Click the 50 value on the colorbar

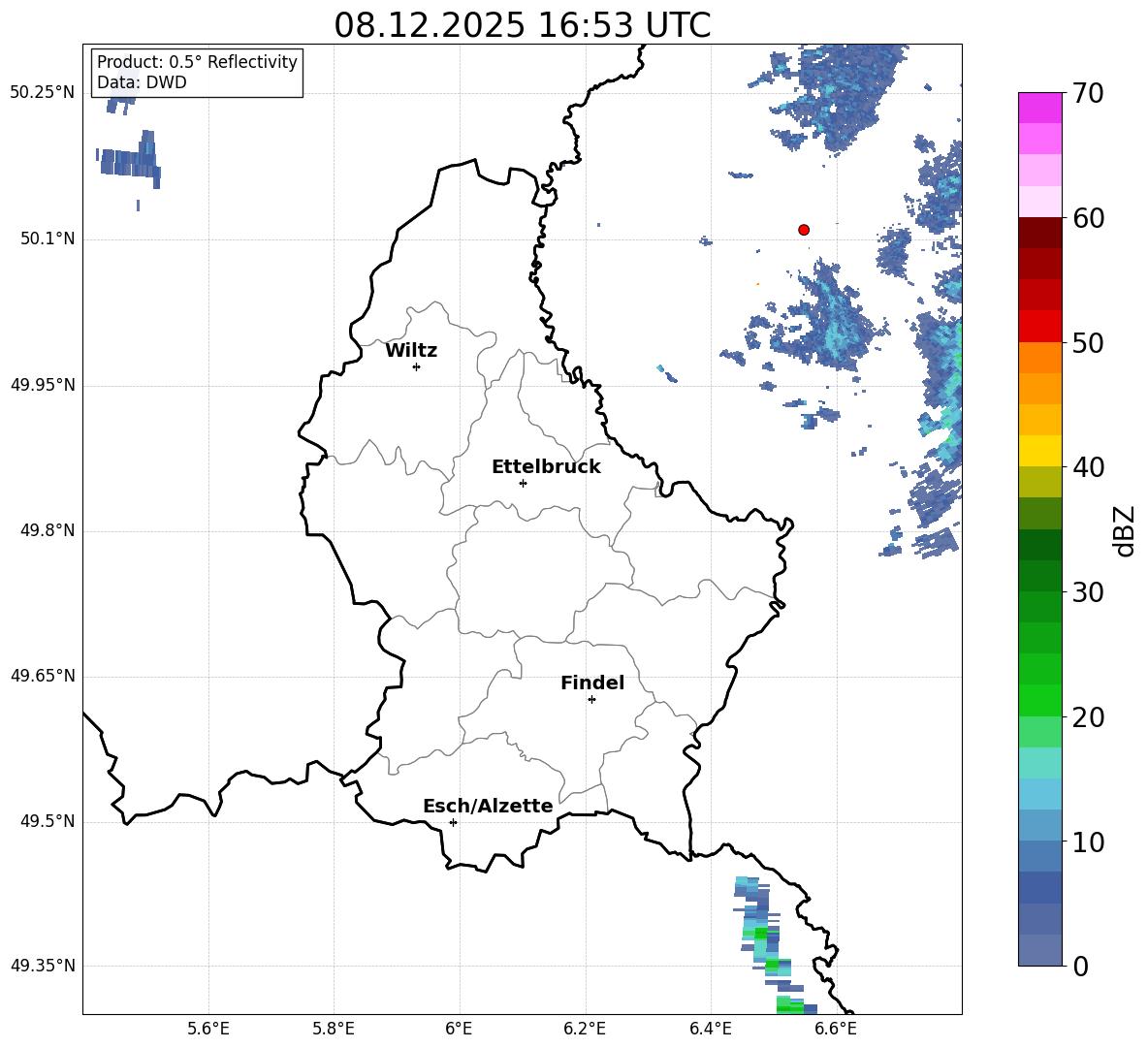pyautogui.click(x=1088, y=343)
